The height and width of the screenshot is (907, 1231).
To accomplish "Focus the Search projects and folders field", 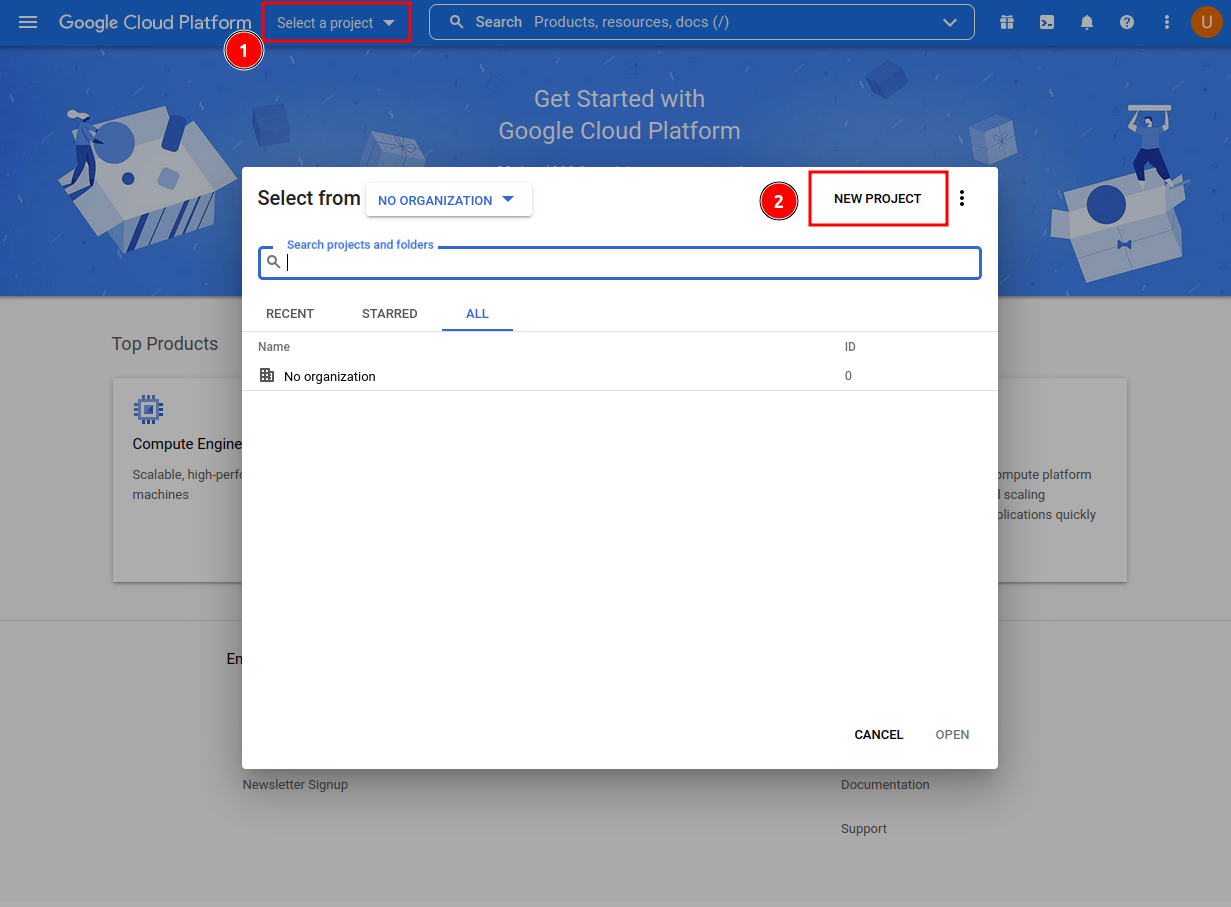I will pyautogui.click(x=620, y=262).
